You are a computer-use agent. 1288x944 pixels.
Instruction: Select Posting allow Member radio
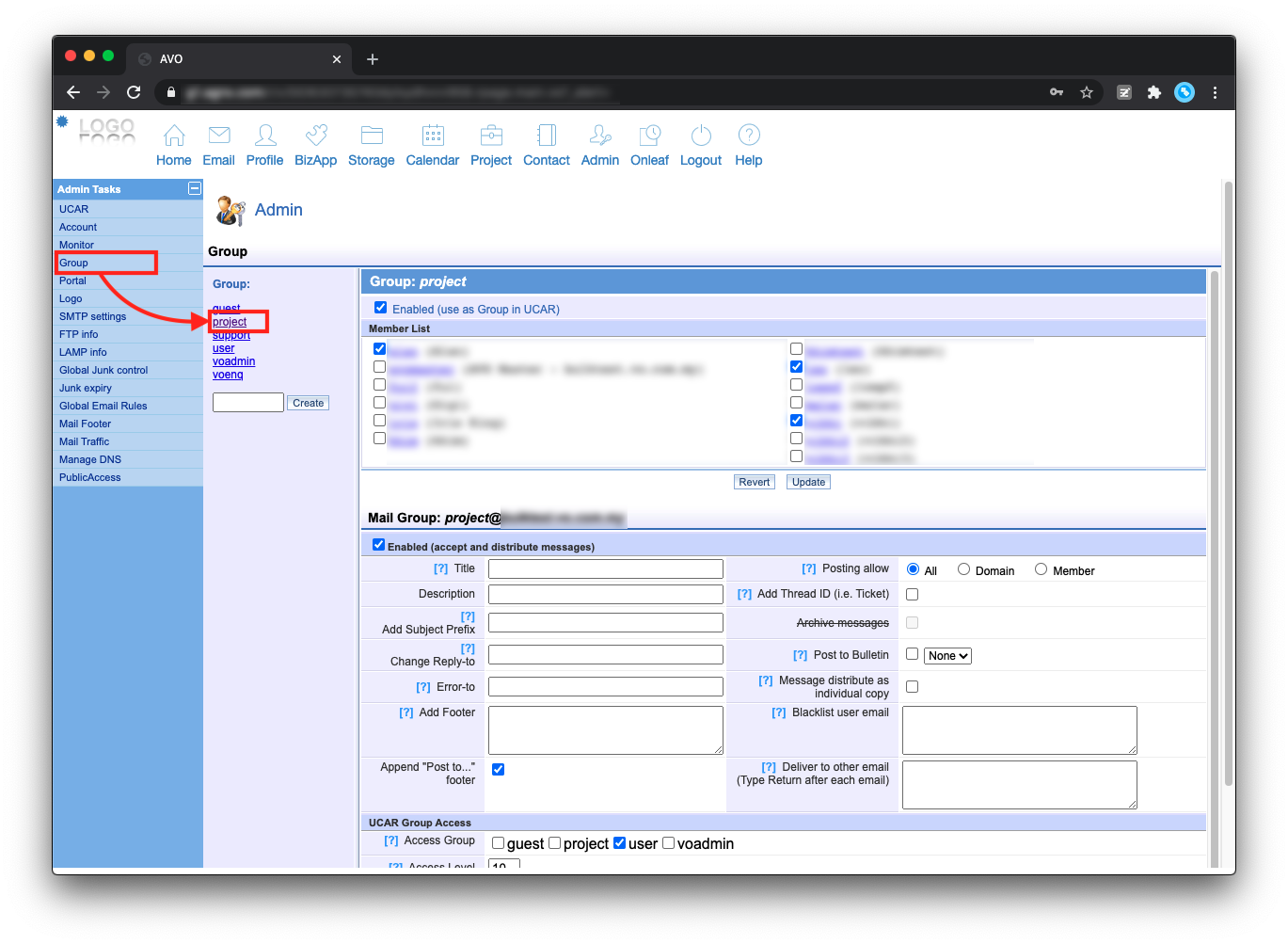pos(1041,569)
